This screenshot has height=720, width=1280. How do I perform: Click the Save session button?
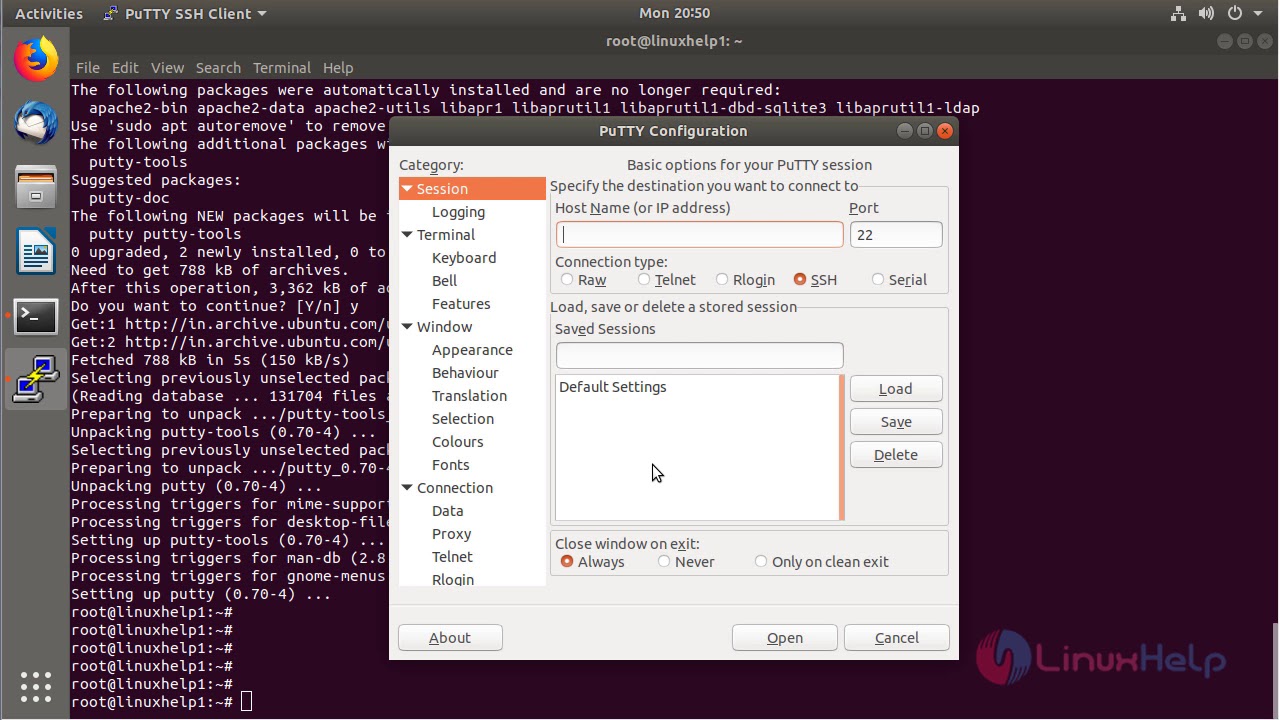pyautogui.click(x=896, y=422)
